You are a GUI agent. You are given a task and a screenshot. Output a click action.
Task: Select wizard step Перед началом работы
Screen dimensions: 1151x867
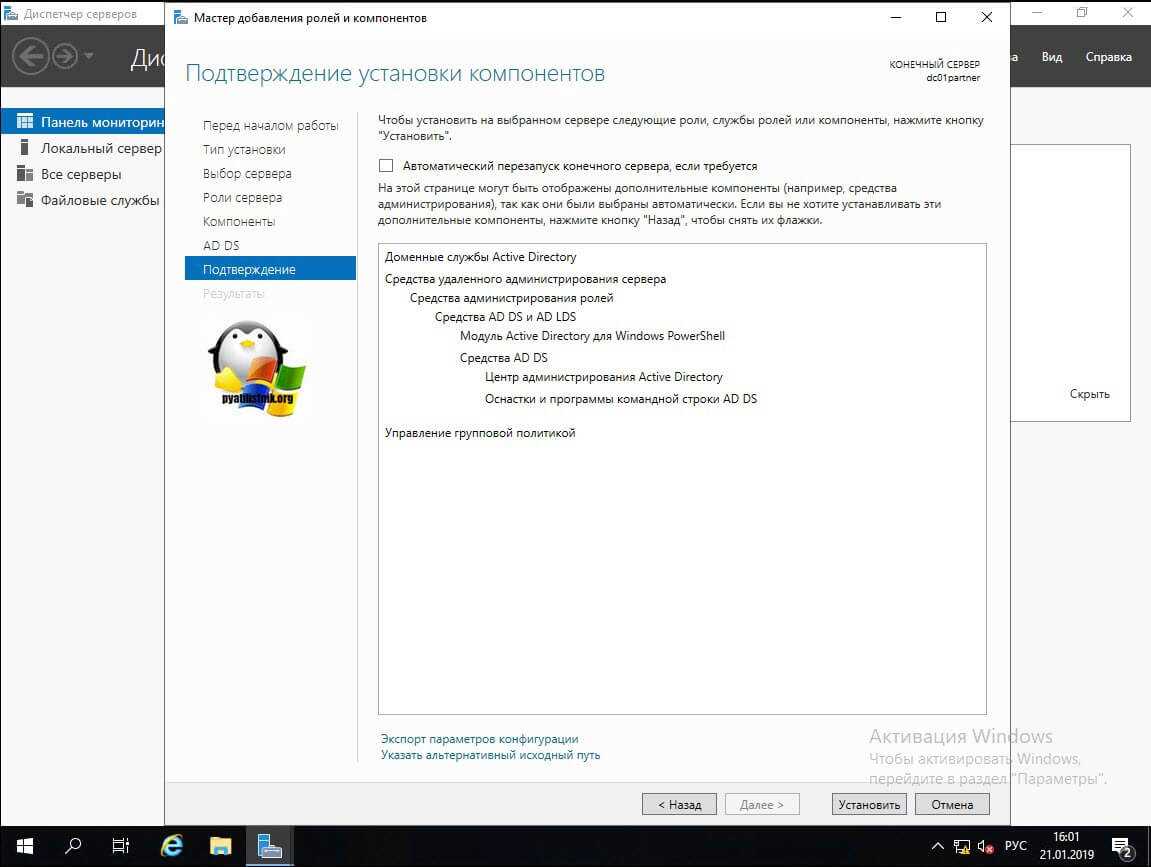[x=270, y=126]
